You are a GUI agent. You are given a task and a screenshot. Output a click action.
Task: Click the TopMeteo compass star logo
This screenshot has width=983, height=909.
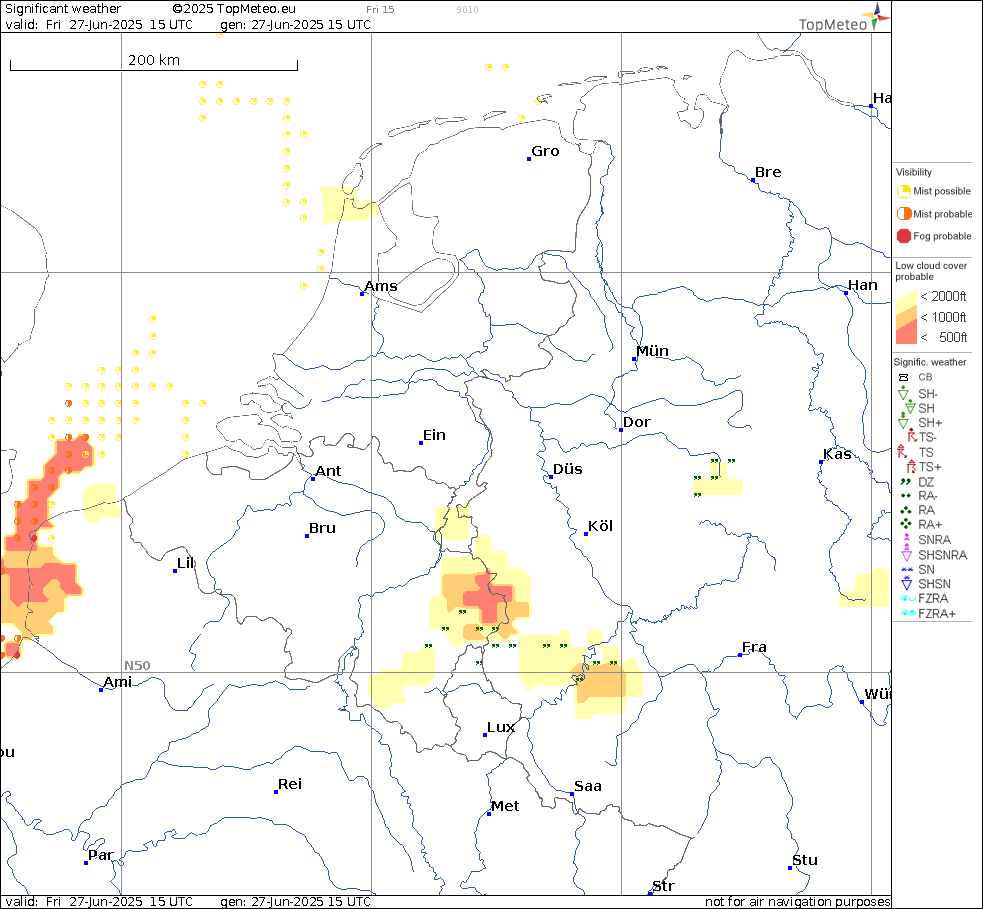coord(876,16)
